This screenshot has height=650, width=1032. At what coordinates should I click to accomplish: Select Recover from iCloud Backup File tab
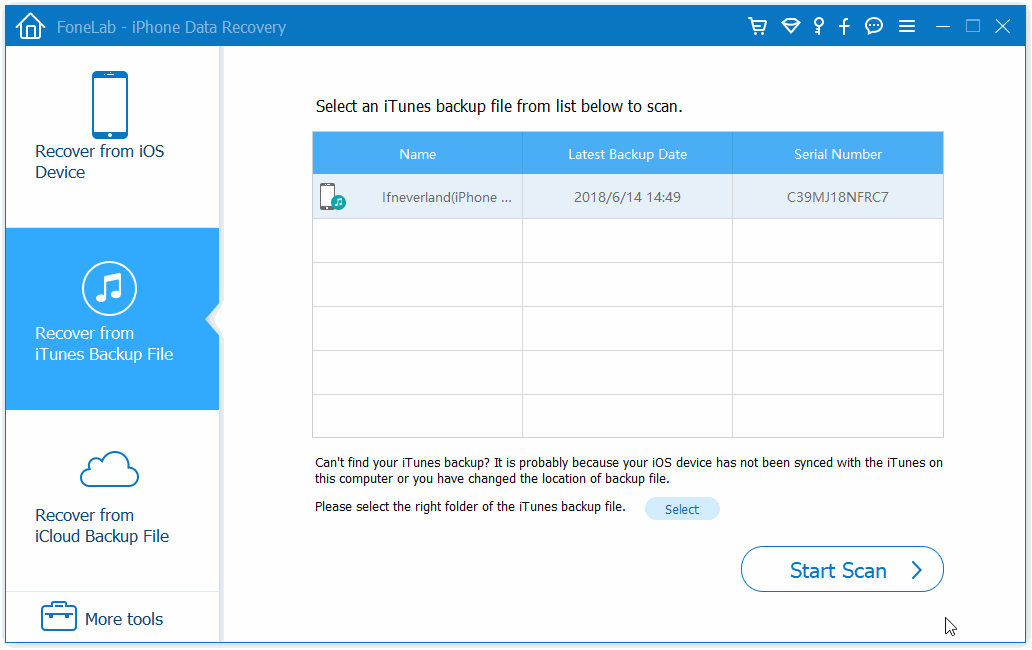click(113, 500)
